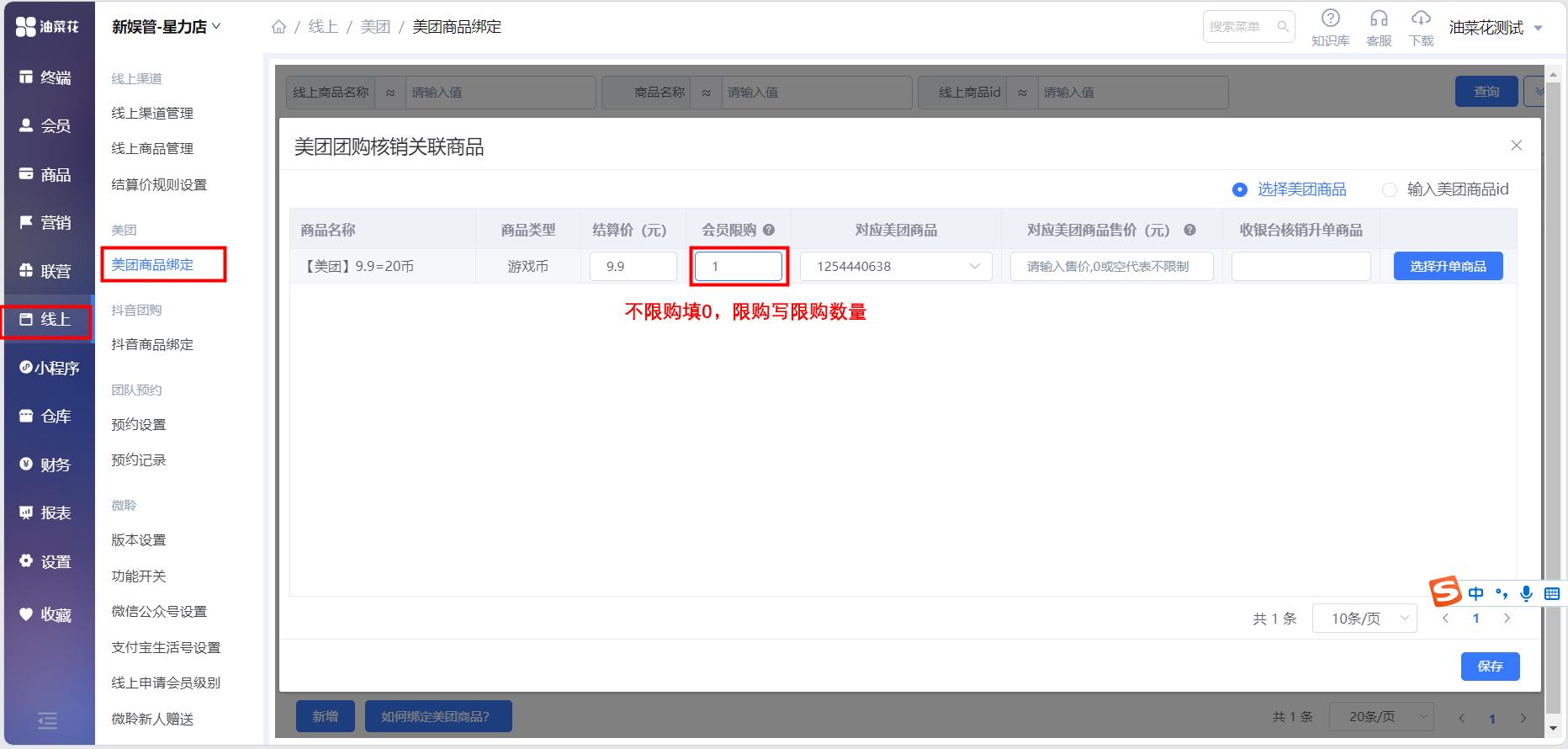Open 版本设置 menu item
The height and width of the screenshot is (749, 1568).
coord(139,539)
